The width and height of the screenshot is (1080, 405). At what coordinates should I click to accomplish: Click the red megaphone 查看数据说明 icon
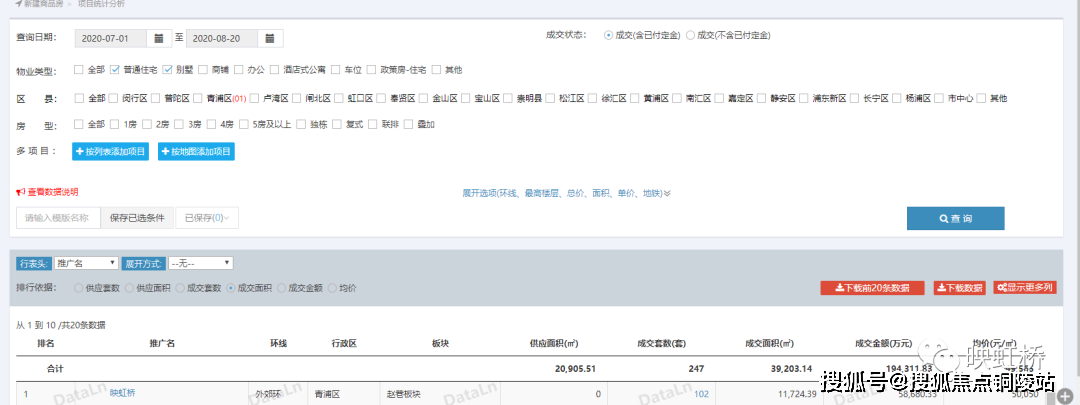point(20,192)
